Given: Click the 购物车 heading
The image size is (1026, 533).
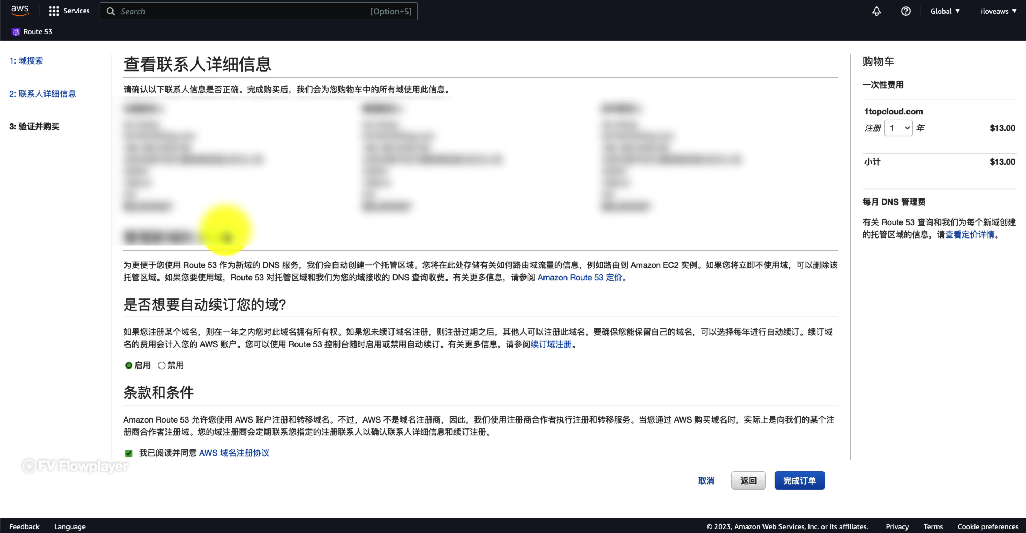Looking at the screenshot, I should pos(878,61).
